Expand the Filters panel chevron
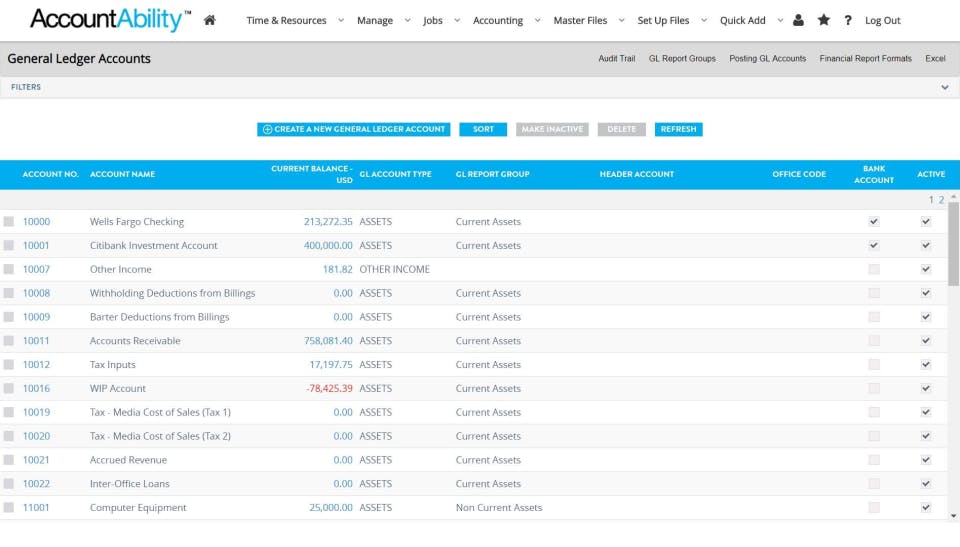The width and height of the screenshot is (960, 547). (x=944, y=87)
